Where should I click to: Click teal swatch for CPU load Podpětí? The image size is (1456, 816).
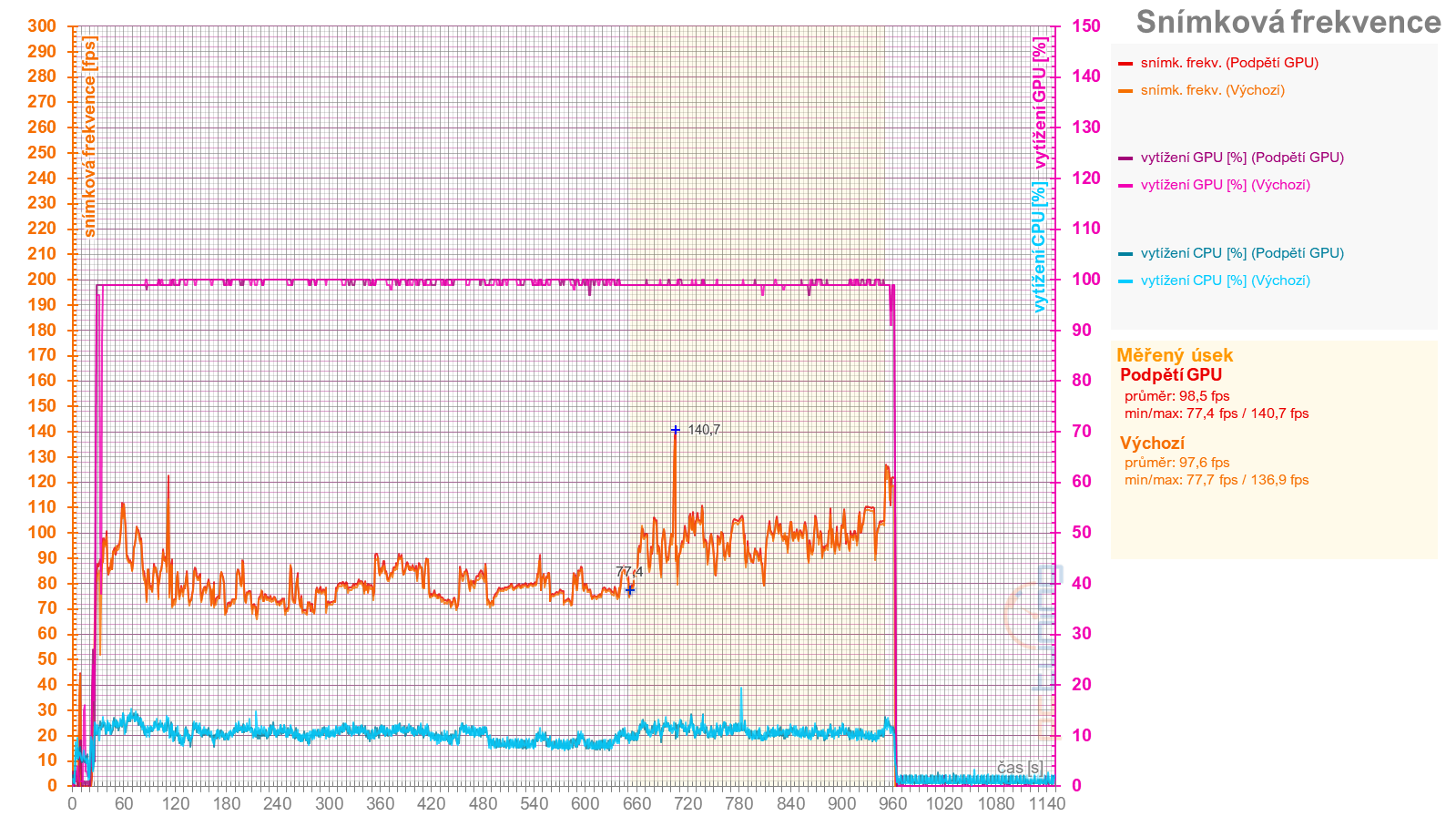click(x=1125, y=254)
